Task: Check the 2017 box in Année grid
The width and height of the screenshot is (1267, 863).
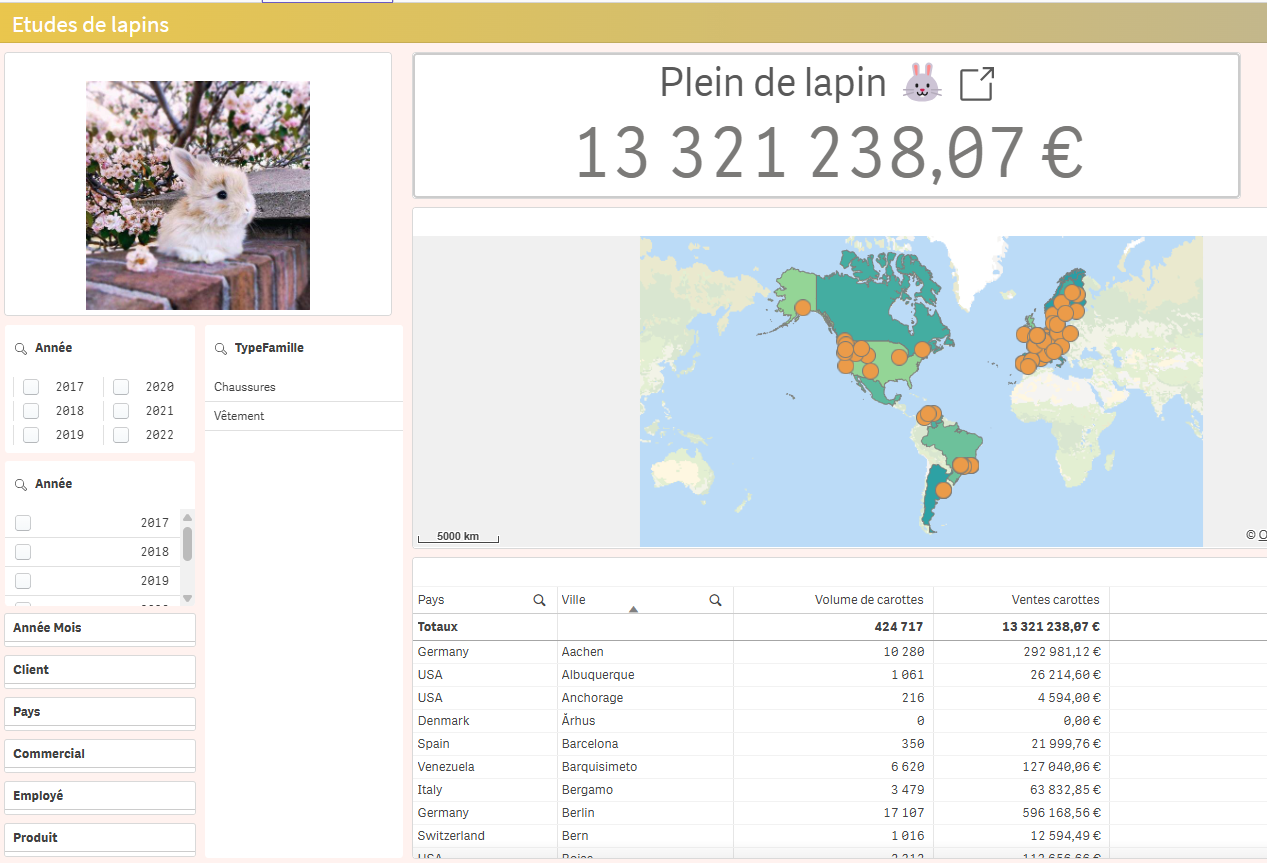Action: (31, 387)
